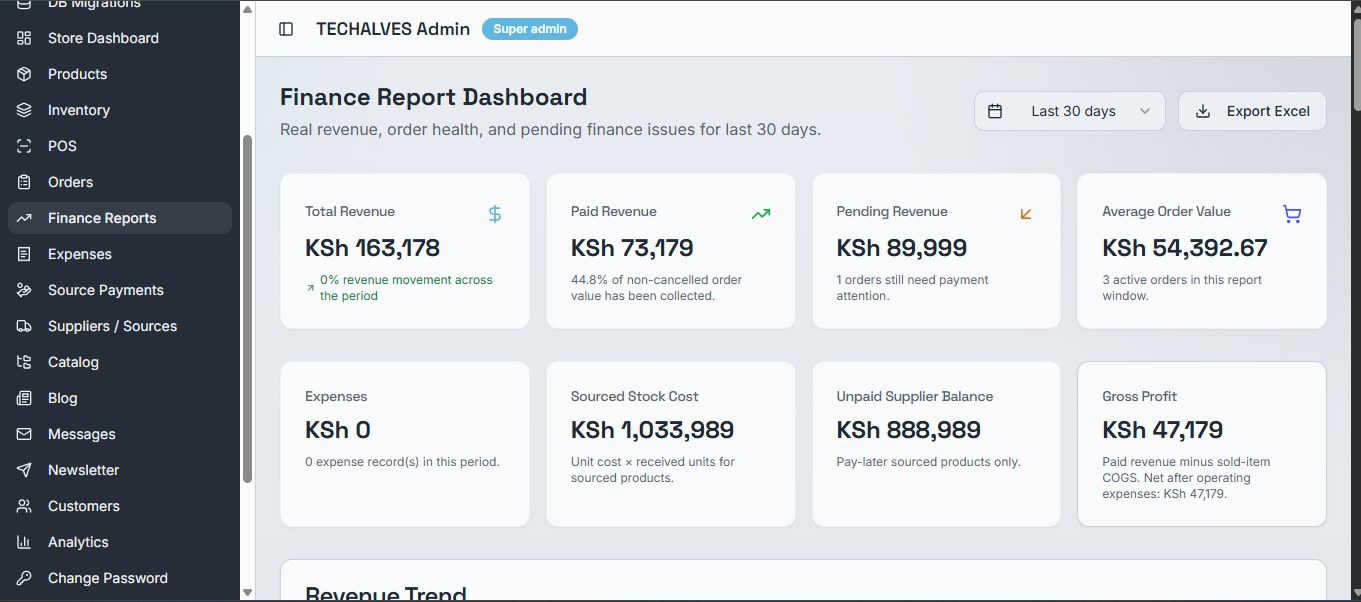Click the KSh 1,033,989 sourced stock cost
This screenshot has width=1361, height=602.
click(653, 430)
